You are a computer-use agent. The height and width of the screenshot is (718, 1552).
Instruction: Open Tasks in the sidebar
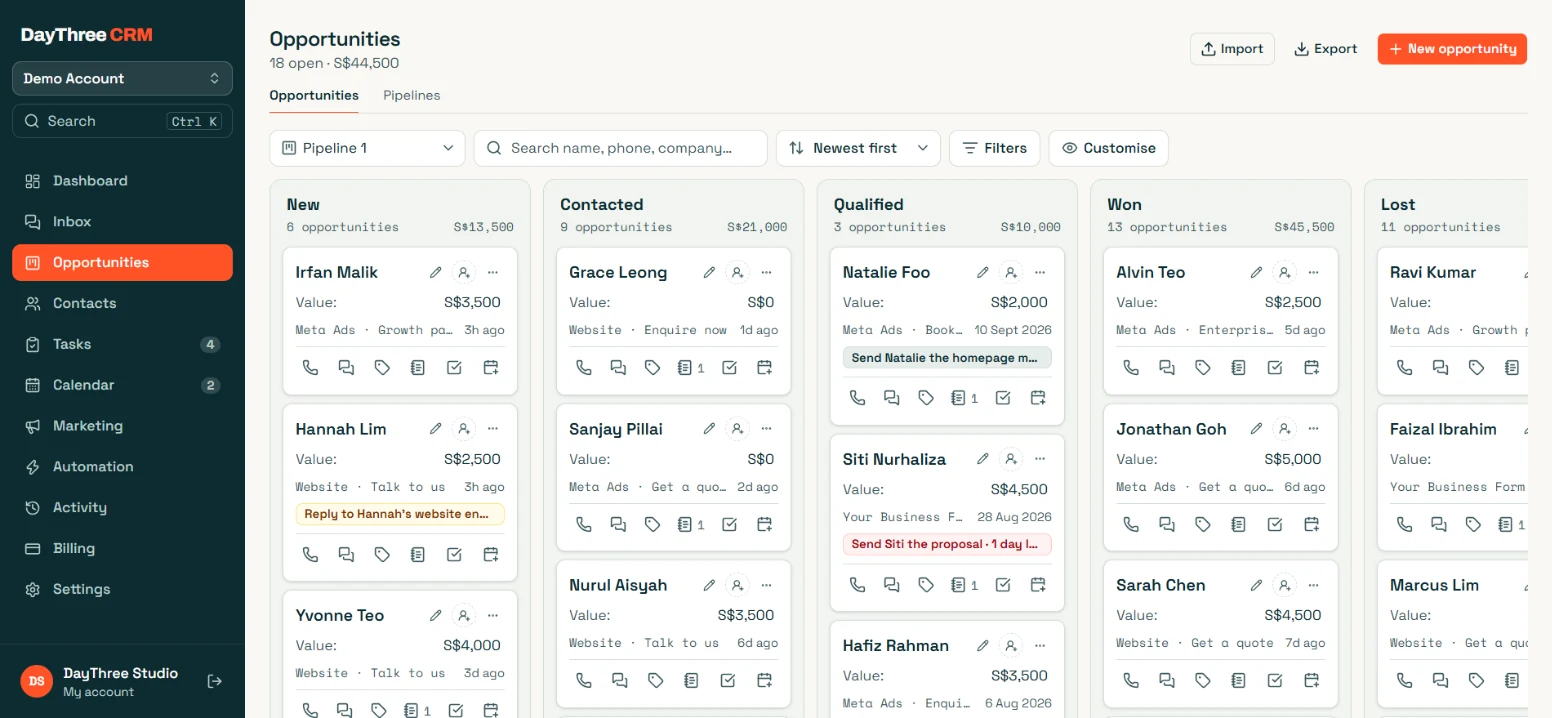click(122, 344)
